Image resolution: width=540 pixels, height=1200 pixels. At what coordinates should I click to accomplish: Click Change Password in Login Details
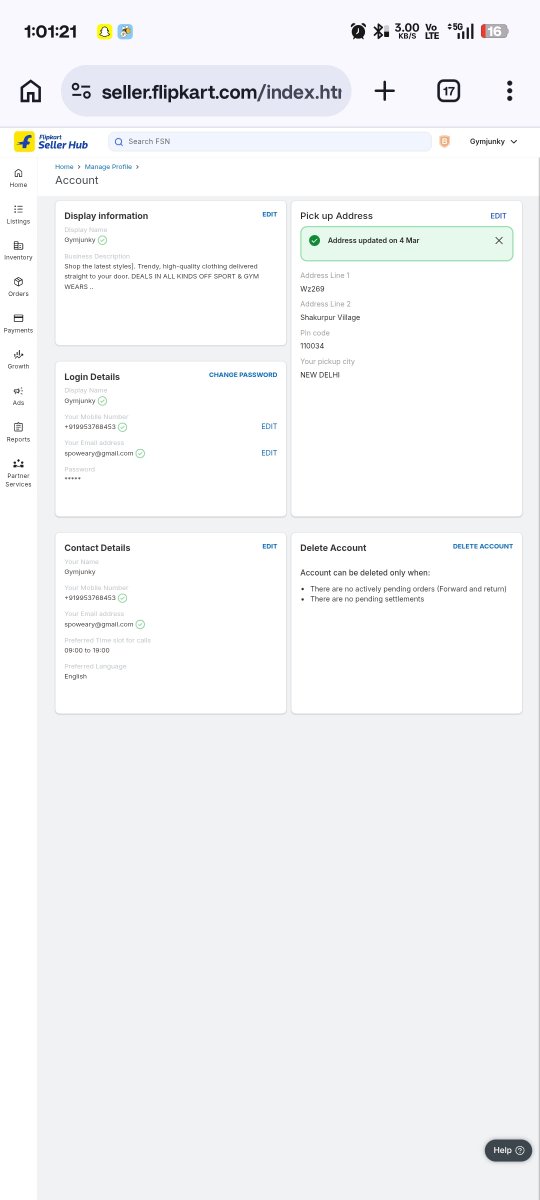point(243,375)
